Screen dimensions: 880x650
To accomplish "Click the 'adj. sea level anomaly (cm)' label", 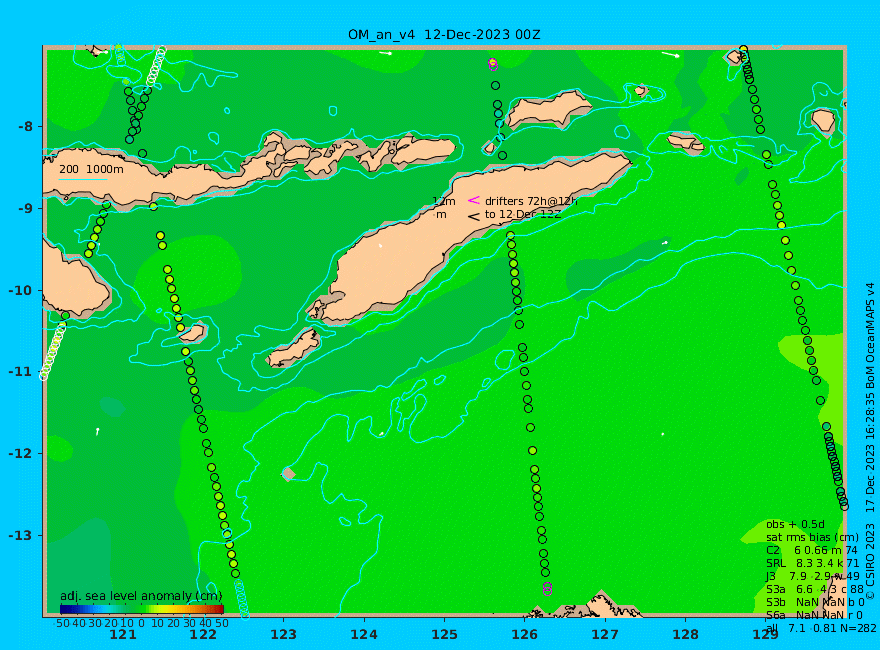I will pyautogui.click(x=141, y=596).
